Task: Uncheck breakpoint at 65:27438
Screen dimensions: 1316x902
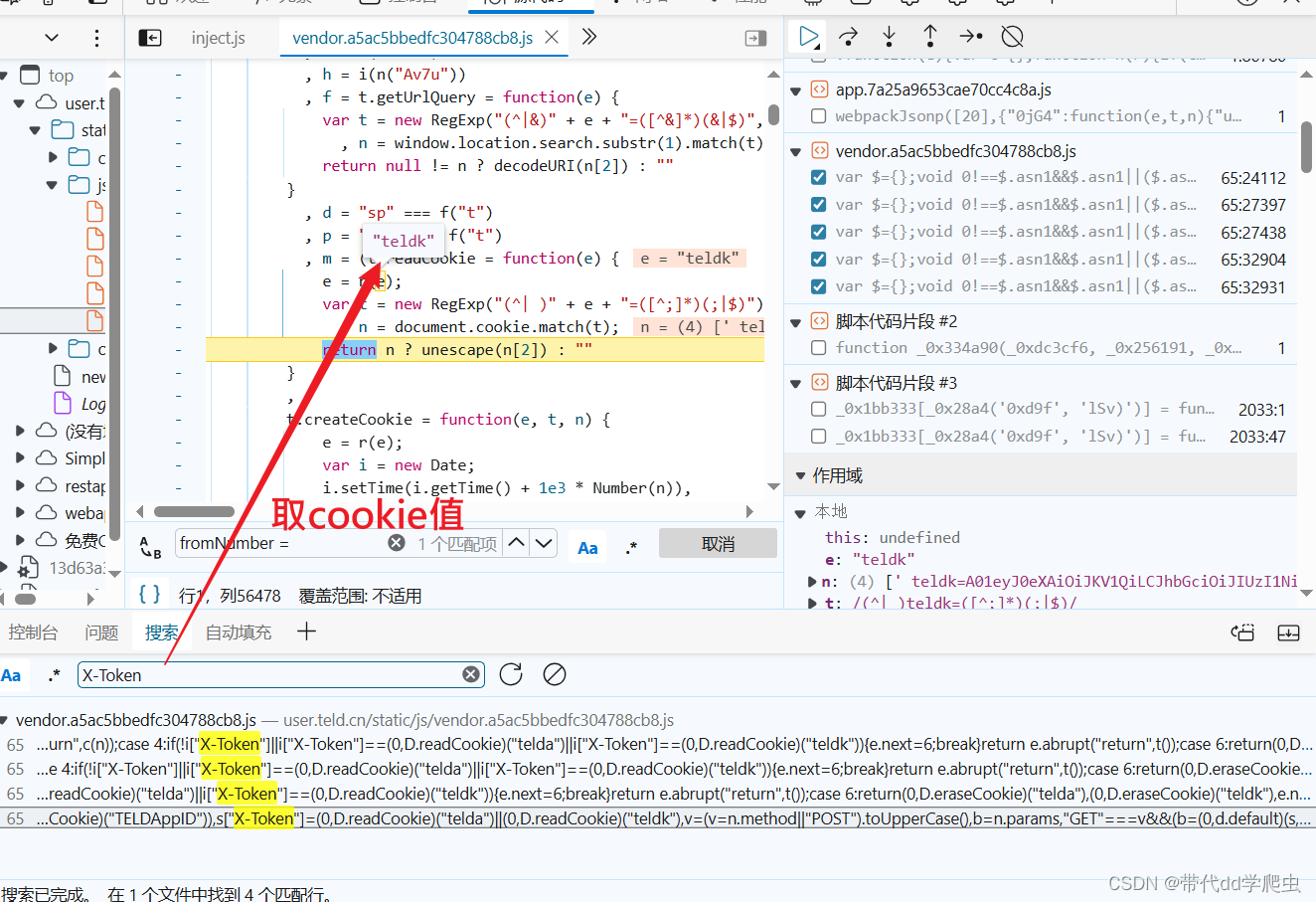Action: tap(818, 232)
